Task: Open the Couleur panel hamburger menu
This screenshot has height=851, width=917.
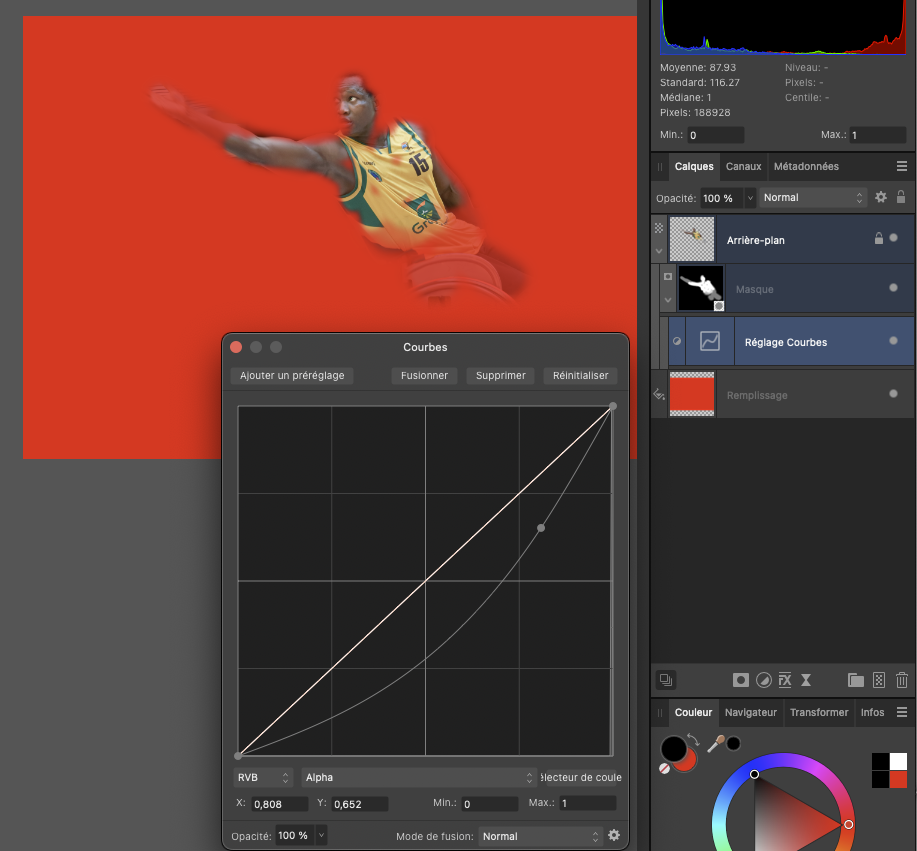Action: click(x=902, y=712)
